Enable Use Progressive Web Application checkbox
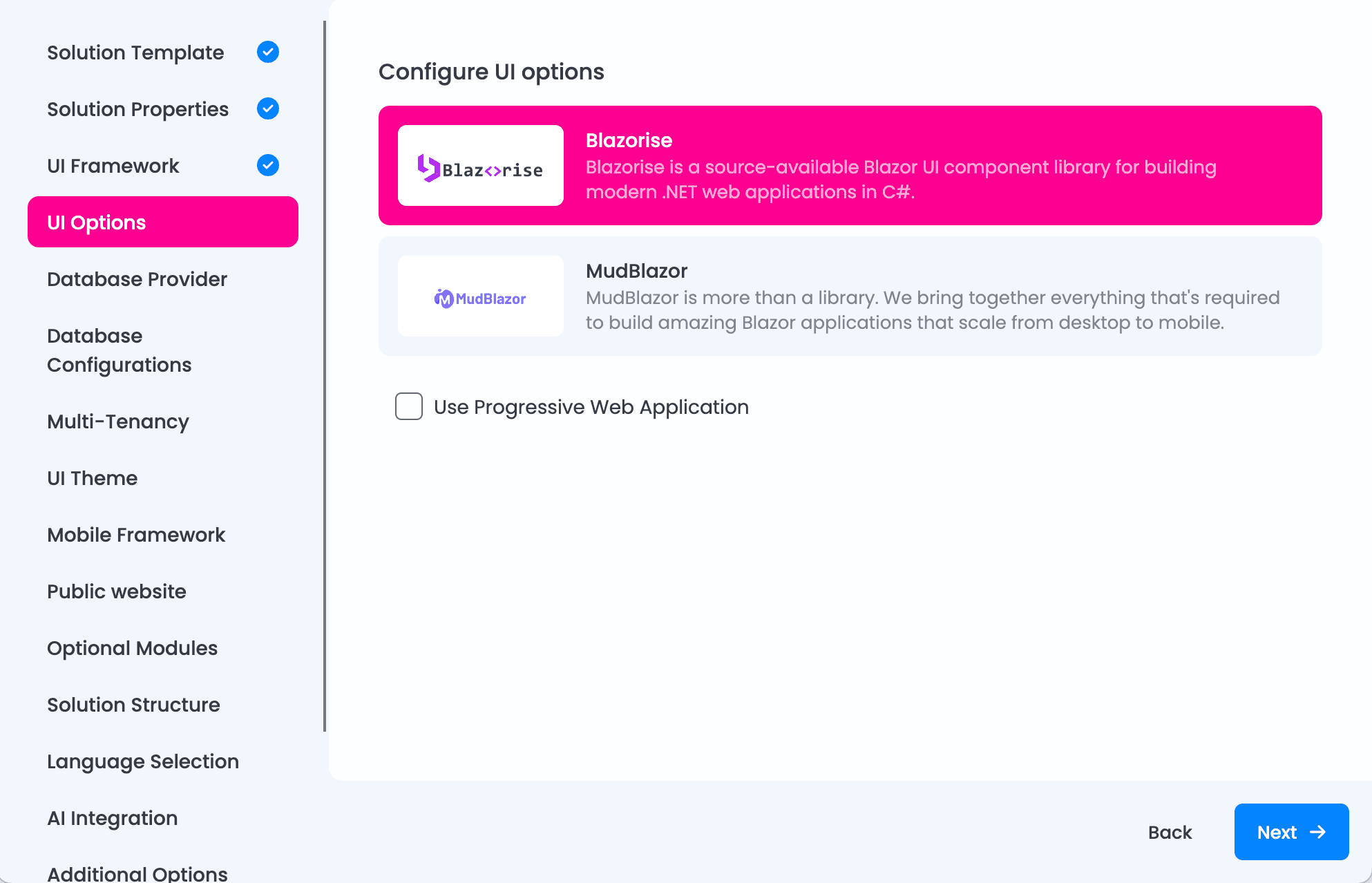Viewport: 1372px width, 883px height. [x=409, y=406]
